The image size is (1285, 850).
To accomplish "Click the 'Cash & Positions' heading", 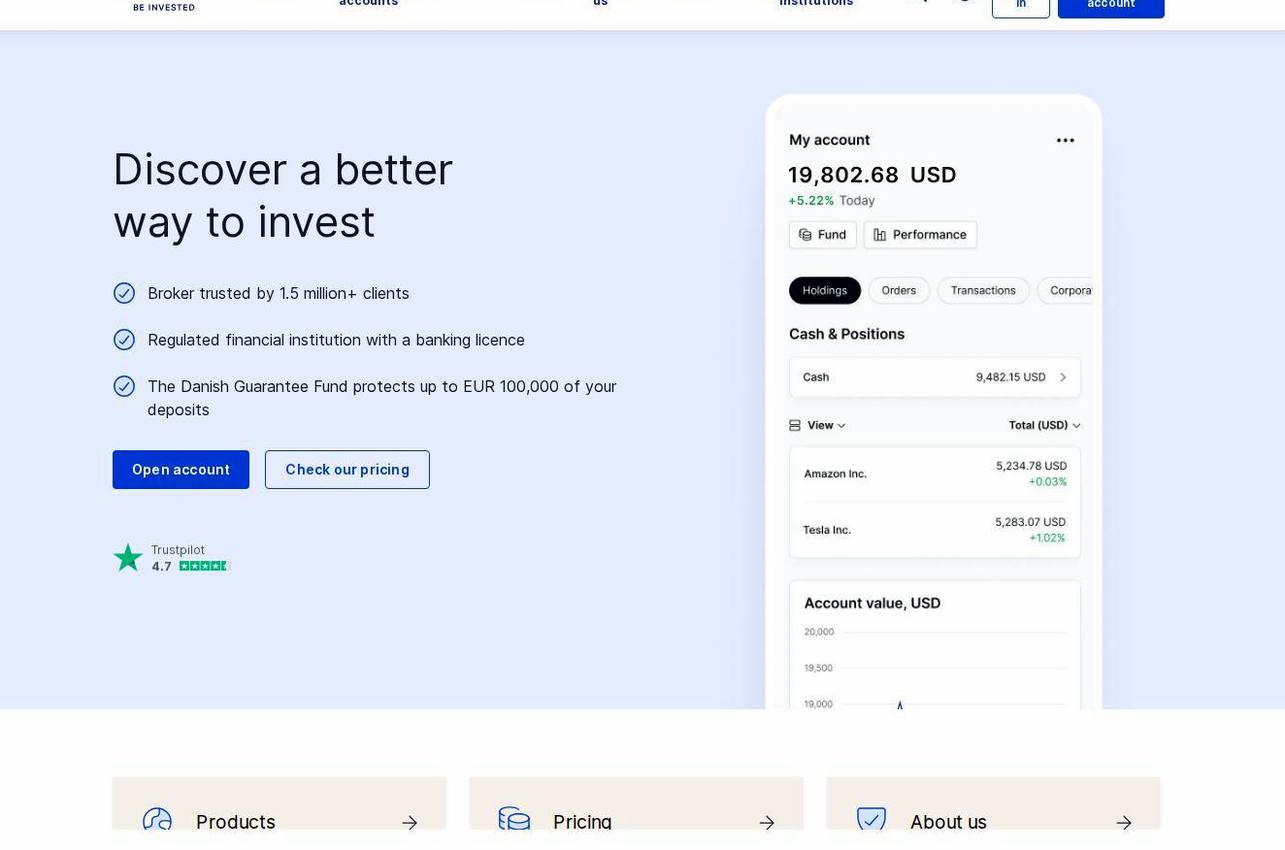I will 847,334.
